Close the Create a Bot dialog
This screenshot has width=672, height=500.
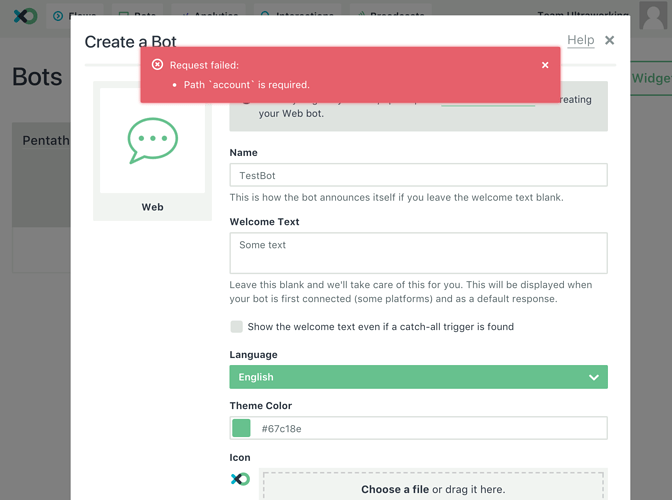610,40
